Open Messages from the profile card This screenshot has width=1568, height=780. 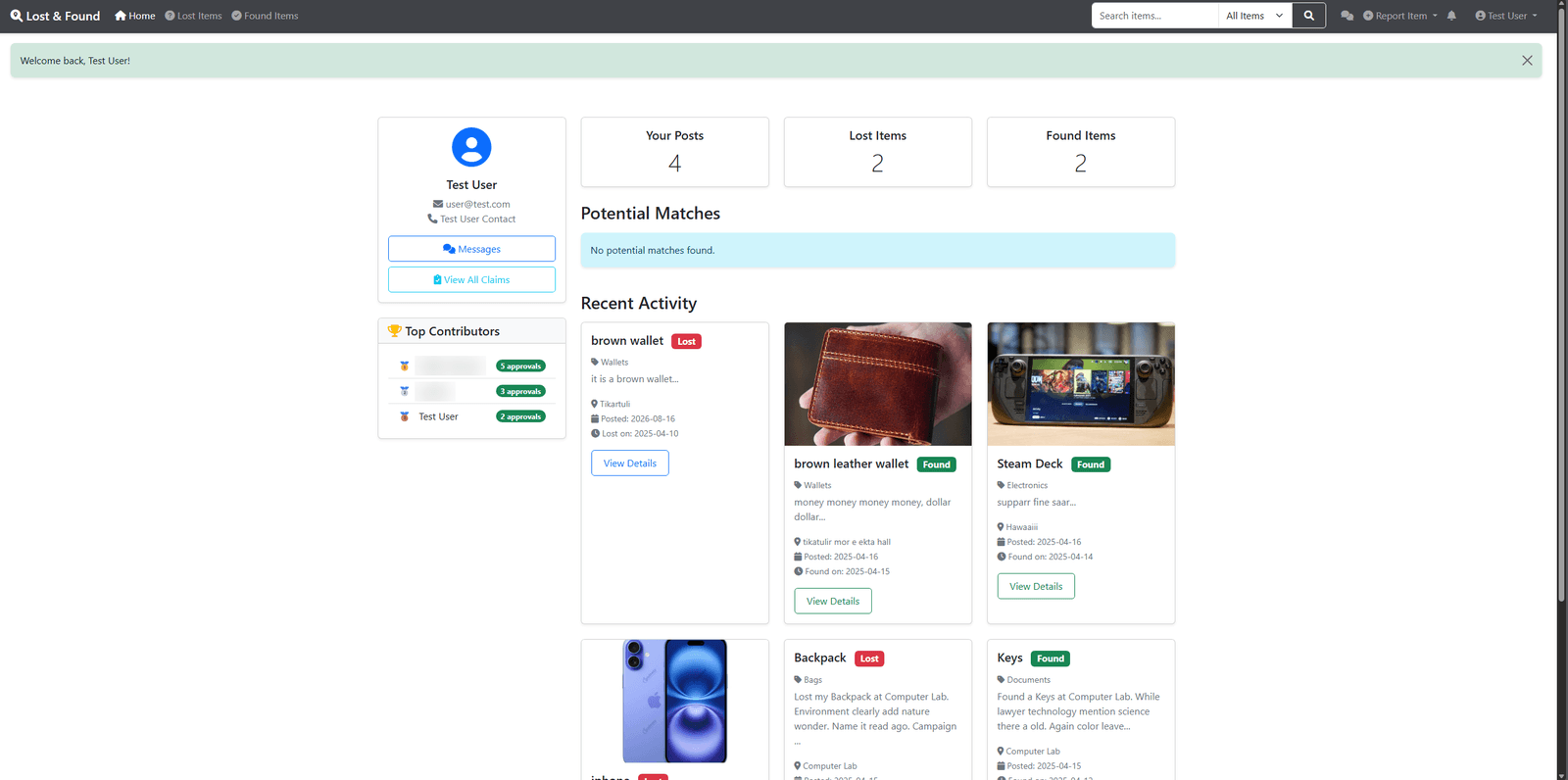click(x=471, y=249)
